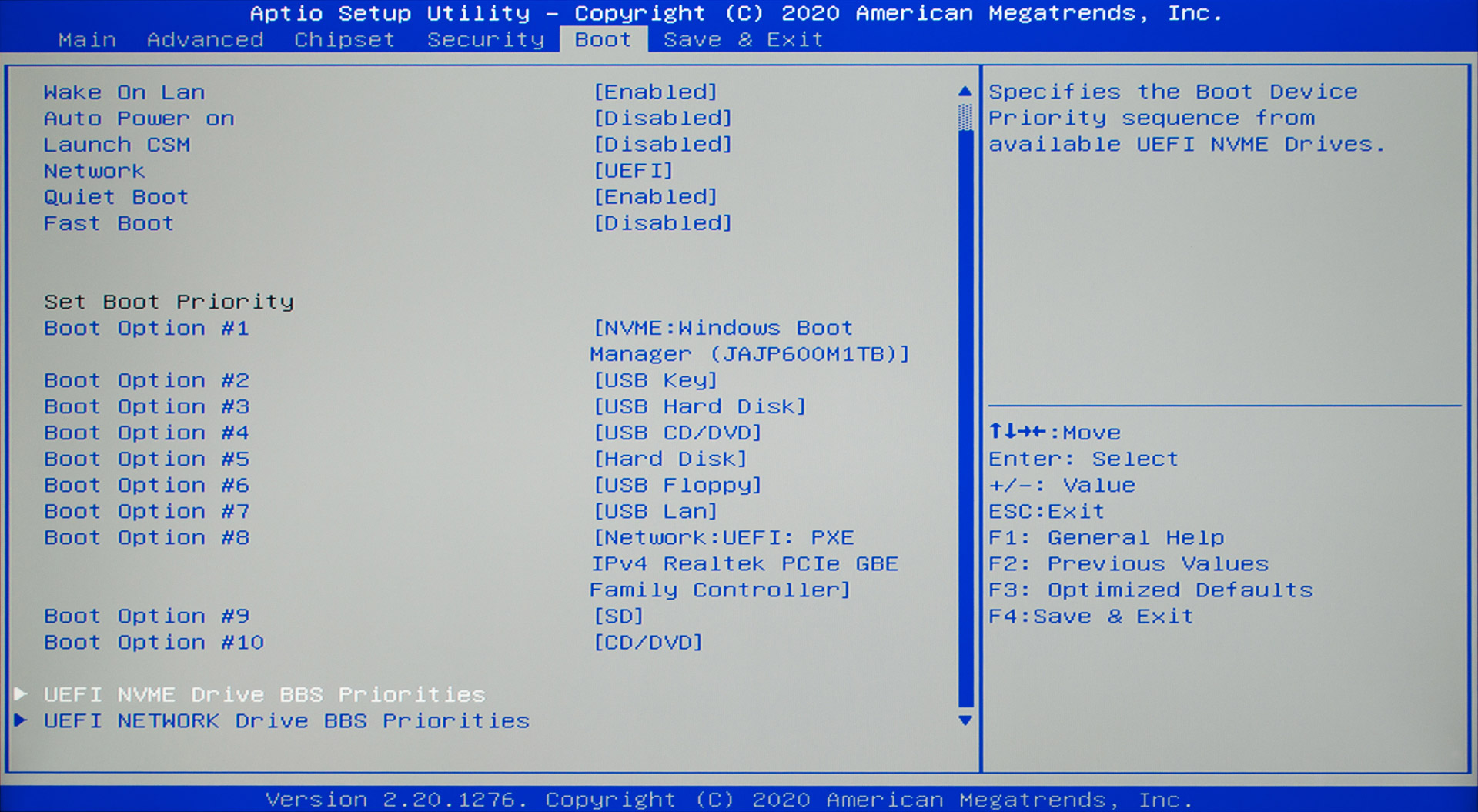
Task: Click arrow beside UEFI NVME Drive BBS Priorities
Action: pyautogui.click(x=21, y=694)
